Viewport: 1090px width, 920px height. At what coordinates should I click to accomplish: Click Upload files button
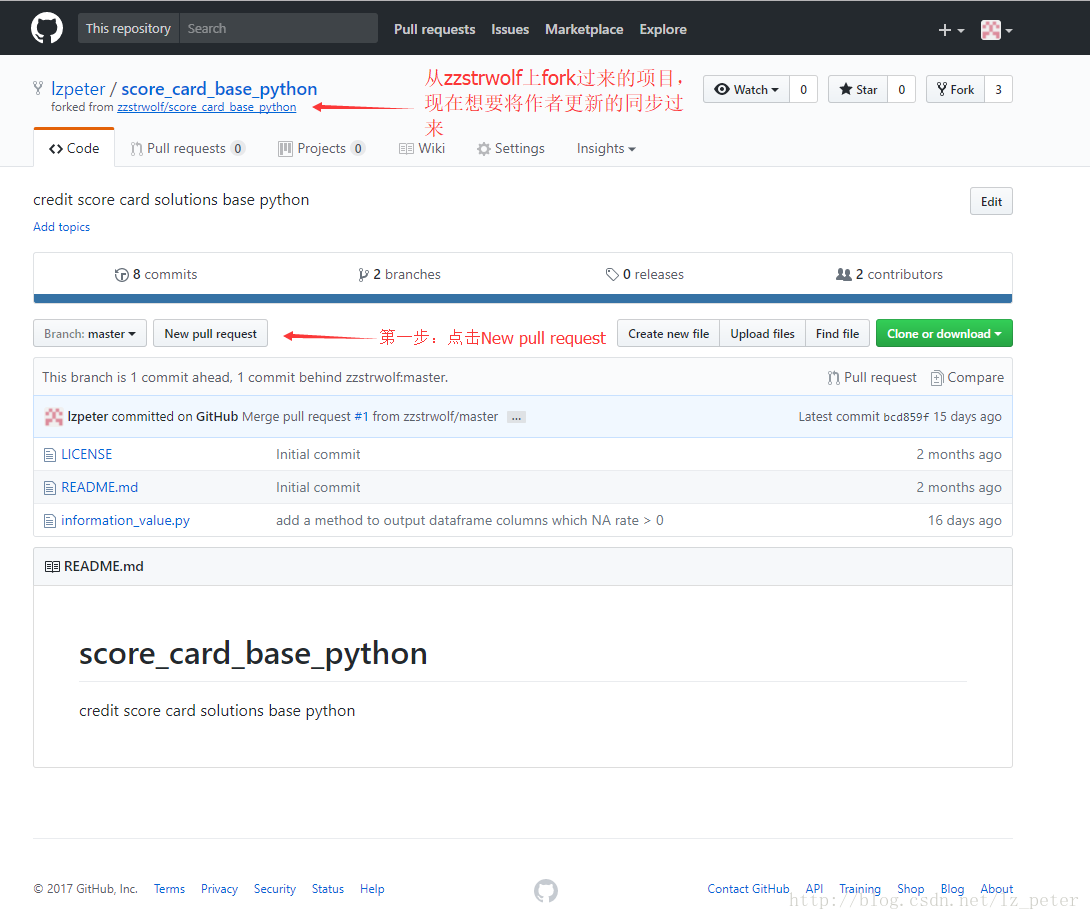click(x=763, y=333)
